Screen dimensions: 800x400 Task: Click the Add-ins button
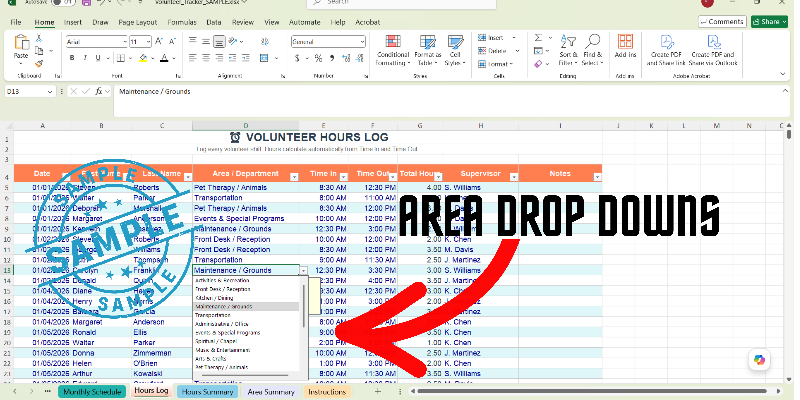625,46
